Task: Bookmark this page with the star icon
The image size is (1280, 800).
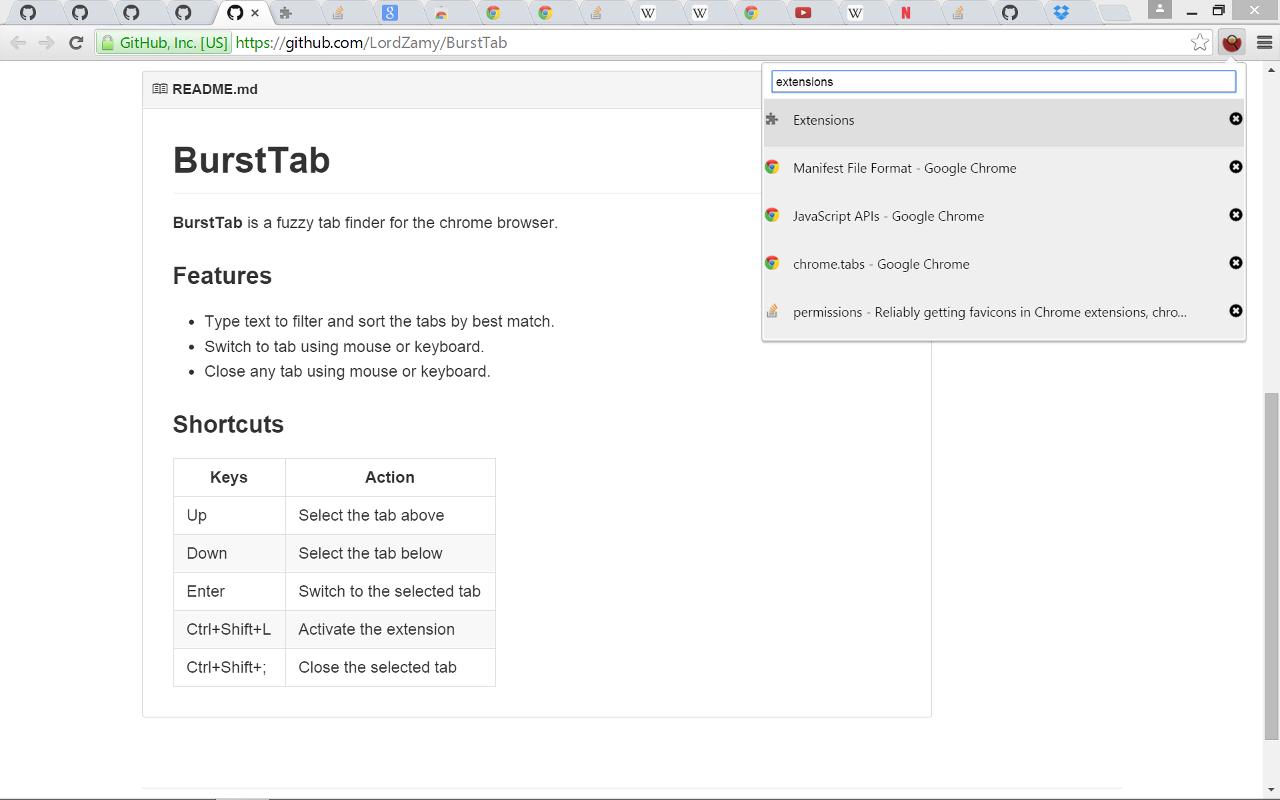Action: (1200, 43)
